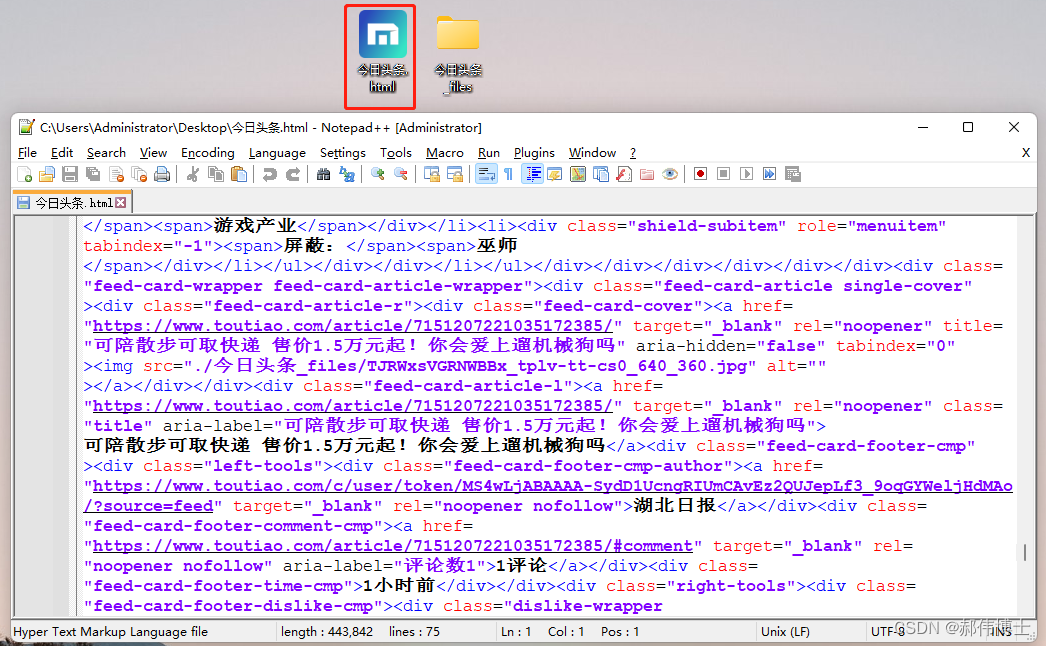Print the document via Print icon
Viewport: 1046px width, 646px height.
(x=161, y=175)
